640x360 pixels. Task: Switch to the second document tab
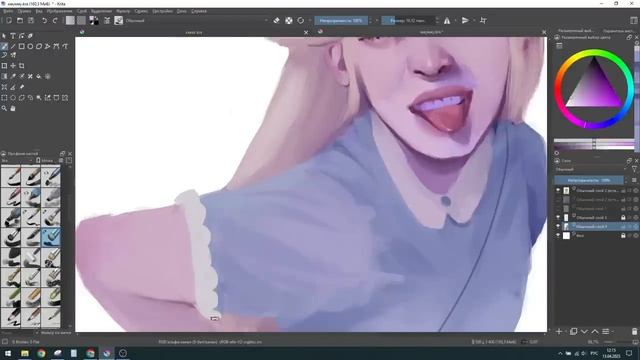point(432,32)
